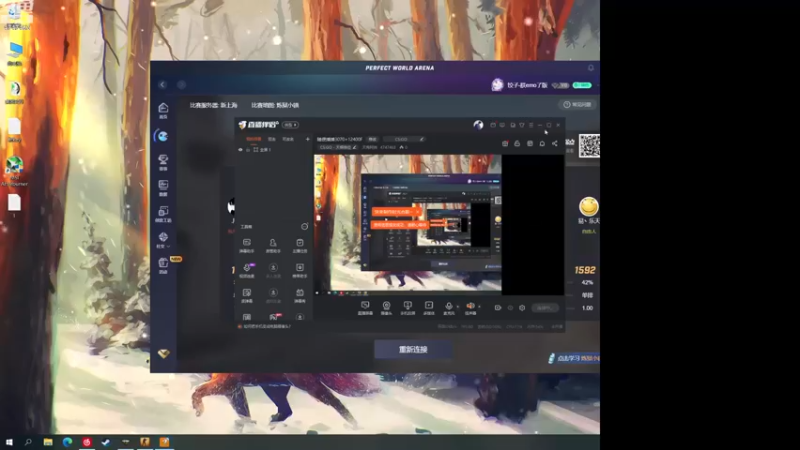Click the 重新连接 reconnect button
Viewport: 800px width, 450px height.
coord(413,349)
